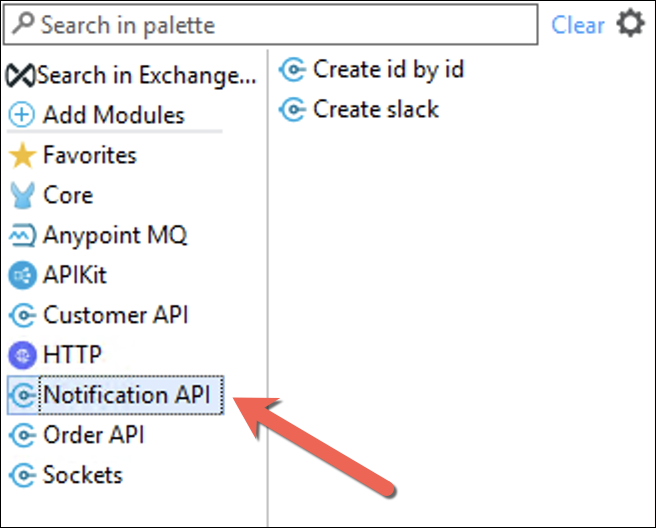Click the Anypoint MQ icon
Screen dimensions: 656x528
[x=22, y=235]
